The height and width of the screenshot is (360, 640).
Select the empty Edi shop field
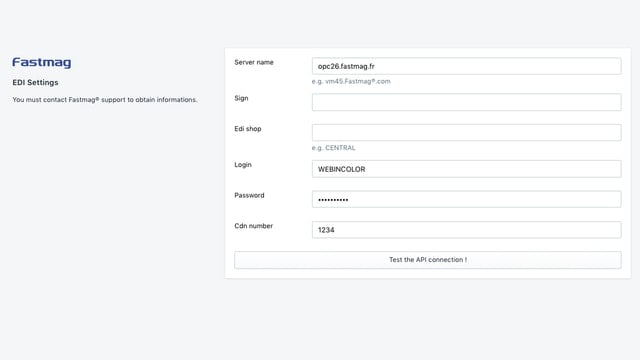tap(467, 133)
